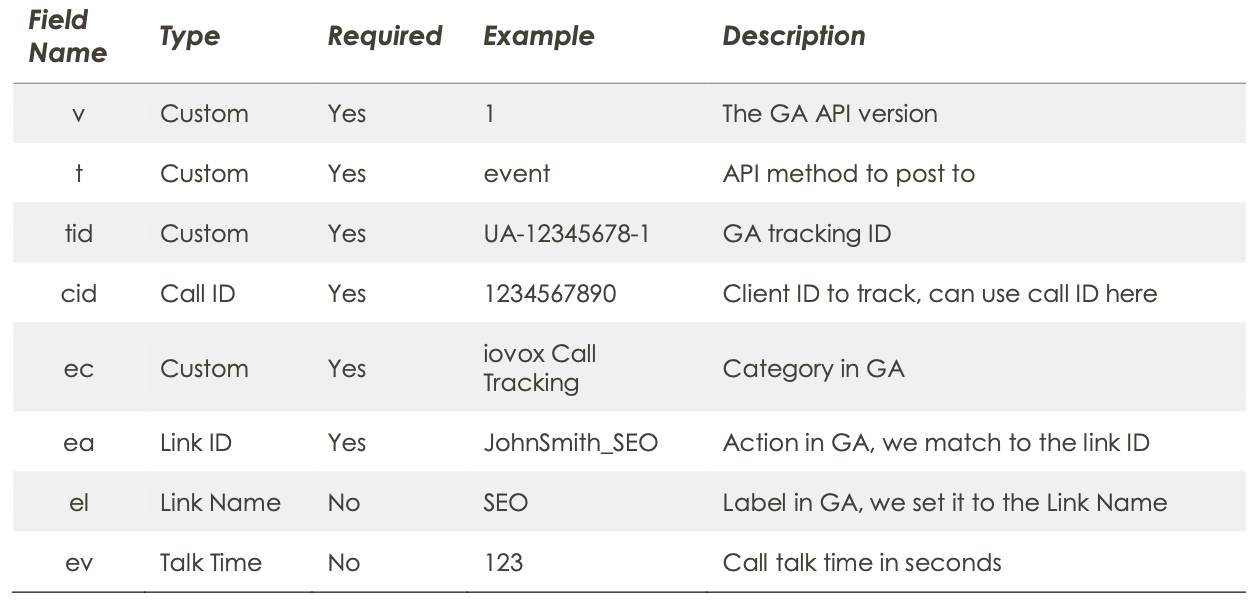Click the 'Call ID' type cell
The width and height of the screenshot is (1260, 609).
tap(197, 294)
